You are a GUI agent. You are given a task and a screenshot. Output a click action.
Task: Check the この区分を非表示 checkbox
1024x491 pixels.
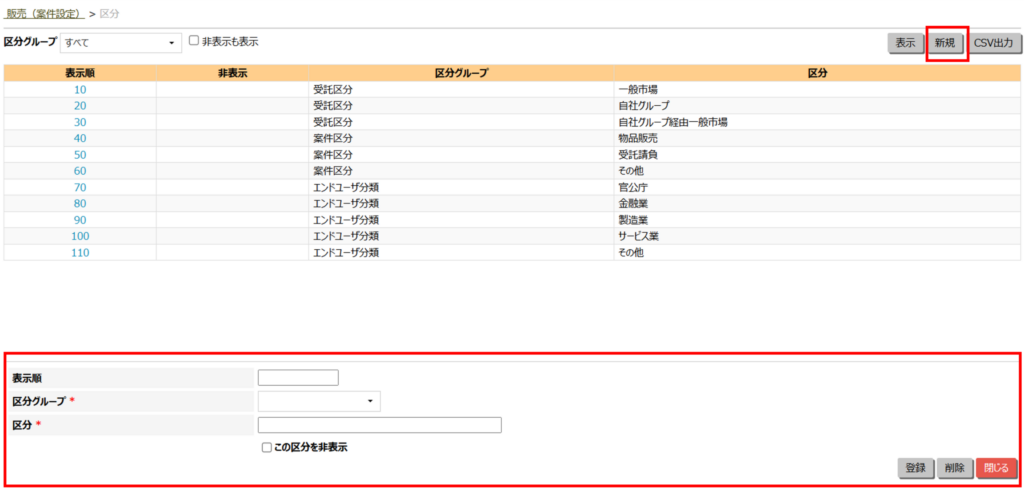coord(267,447)
